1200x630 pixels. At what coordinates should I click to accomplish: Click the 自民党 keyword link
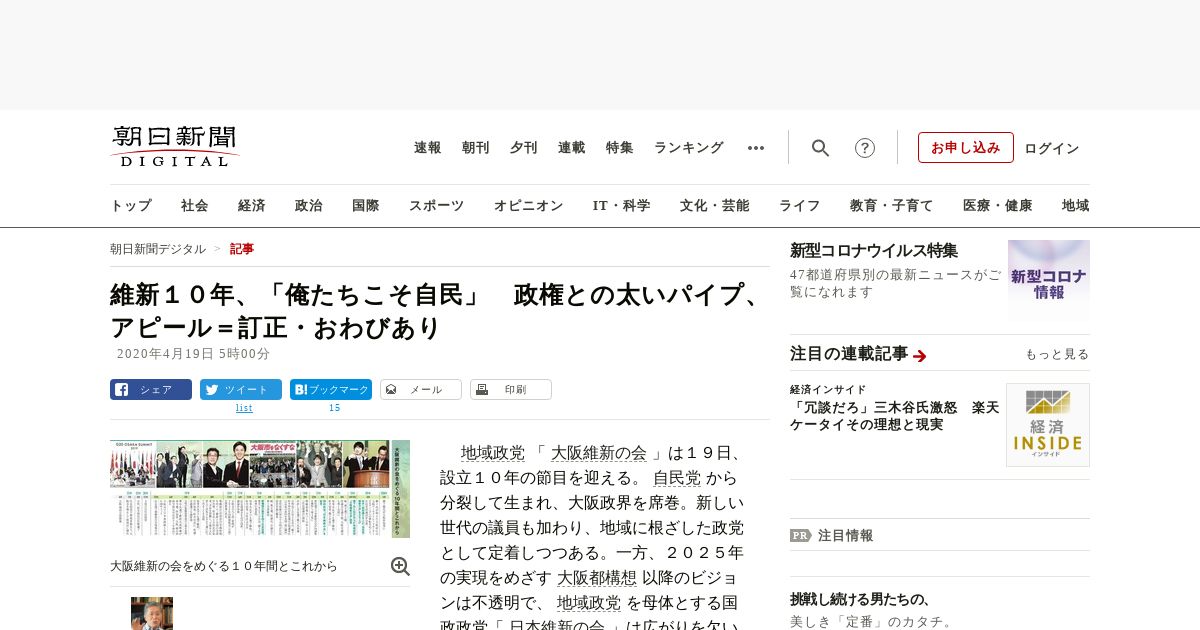[677, 477]
